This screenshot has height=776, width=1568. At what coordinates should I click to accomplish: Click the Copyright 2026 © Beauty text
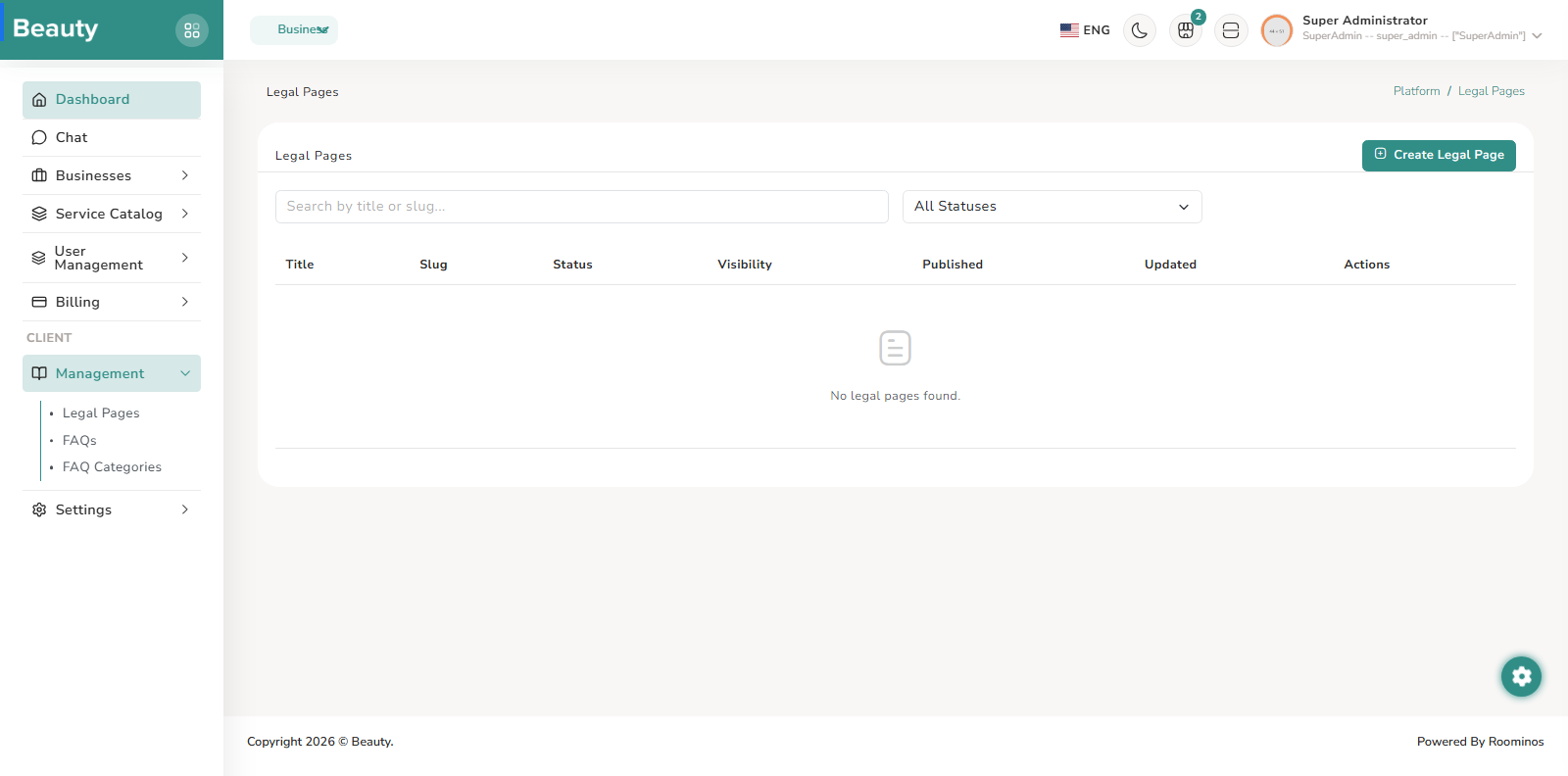(320, 742)
